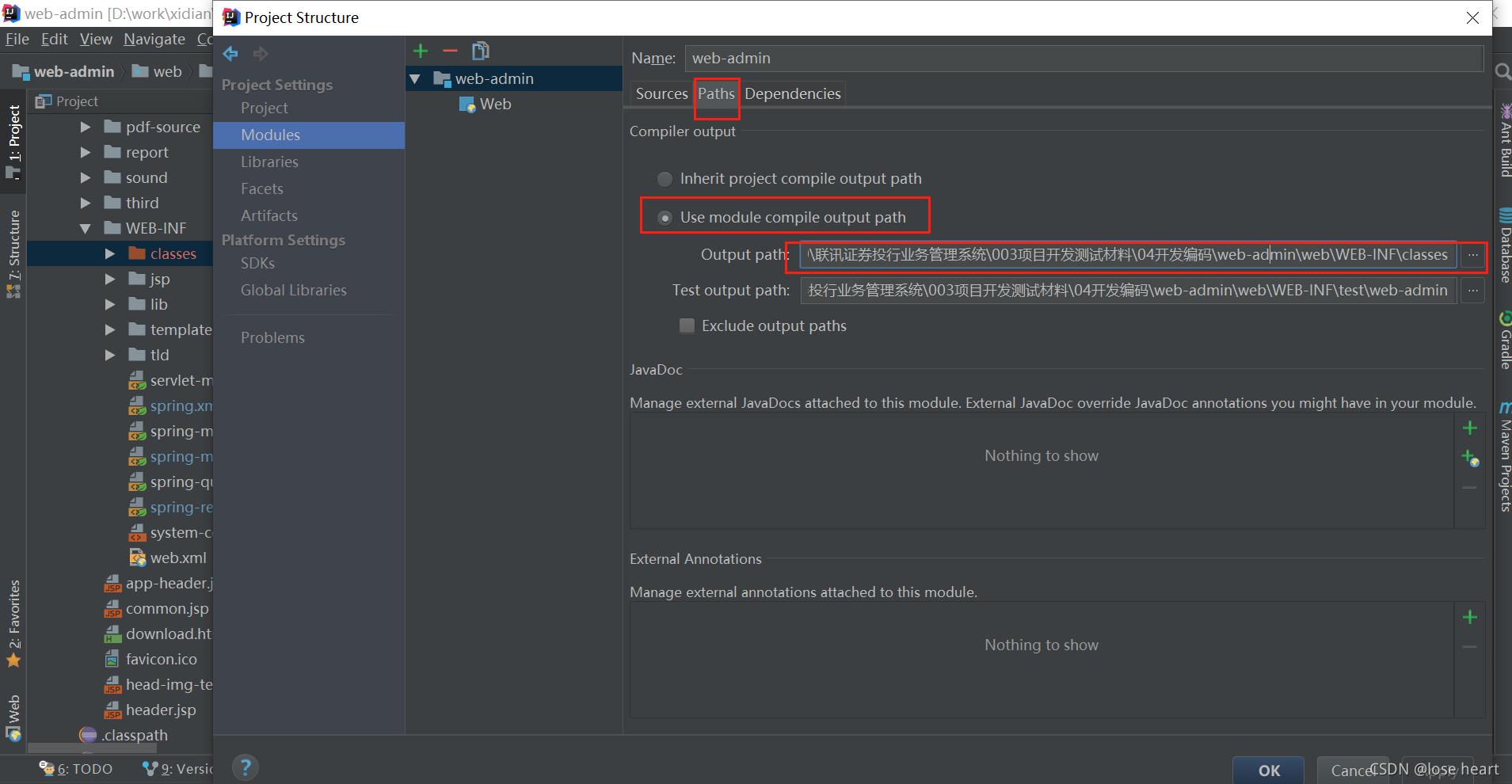Viewport: 1512px width, 784px height.
Task: Add JavaDoc path with plus icon
Action: [x=1470, y=428]
